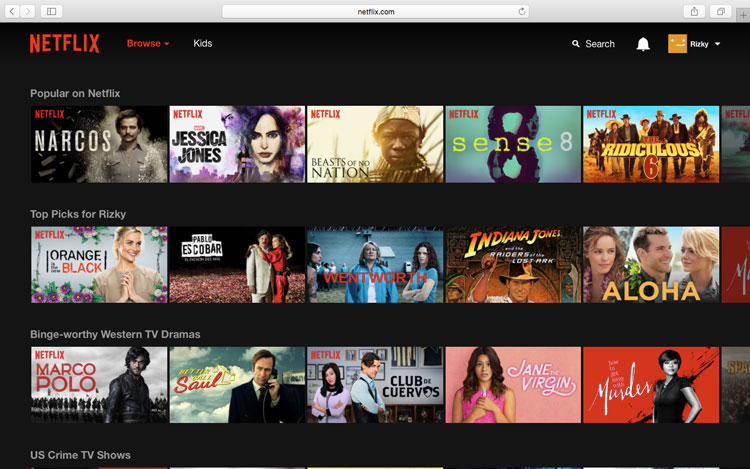Reload the page in the address bar
Image resolution: width=750 pixels, height=469 pixels.
(x=522, y=11)
